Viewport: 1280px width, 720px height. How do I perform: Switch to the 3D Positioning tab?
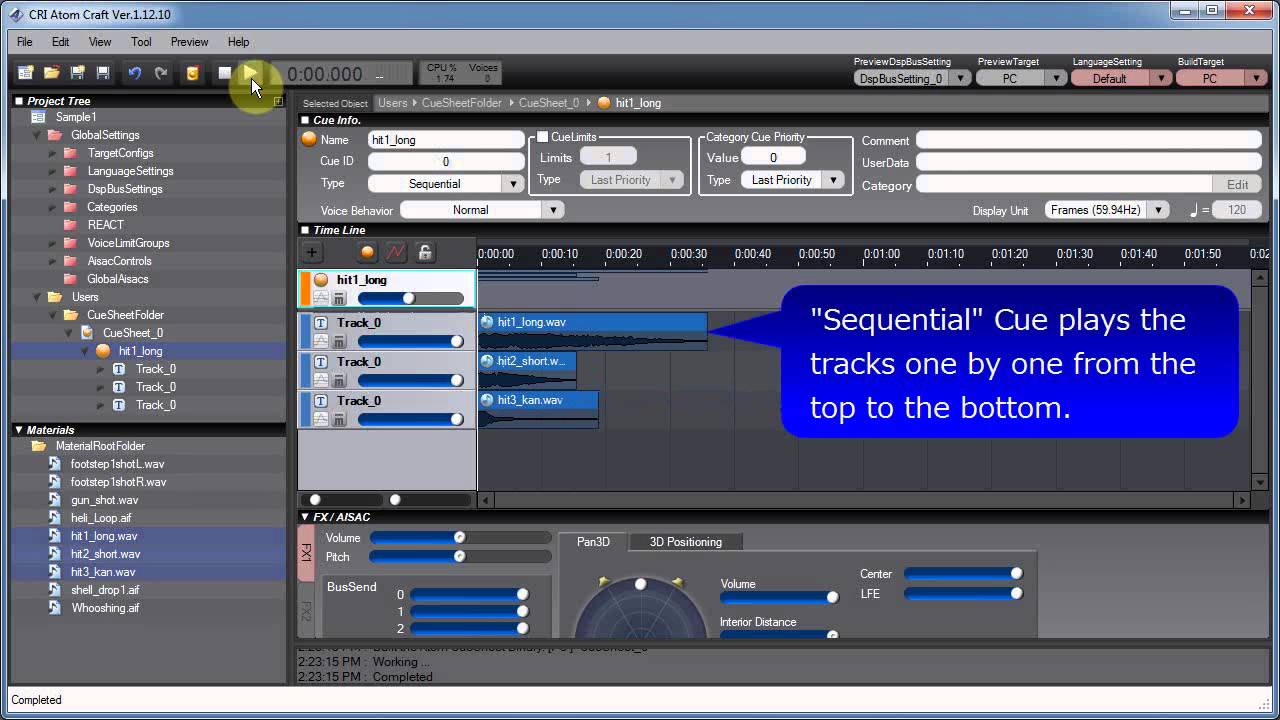pyautogui.click(x=685, y=542)
